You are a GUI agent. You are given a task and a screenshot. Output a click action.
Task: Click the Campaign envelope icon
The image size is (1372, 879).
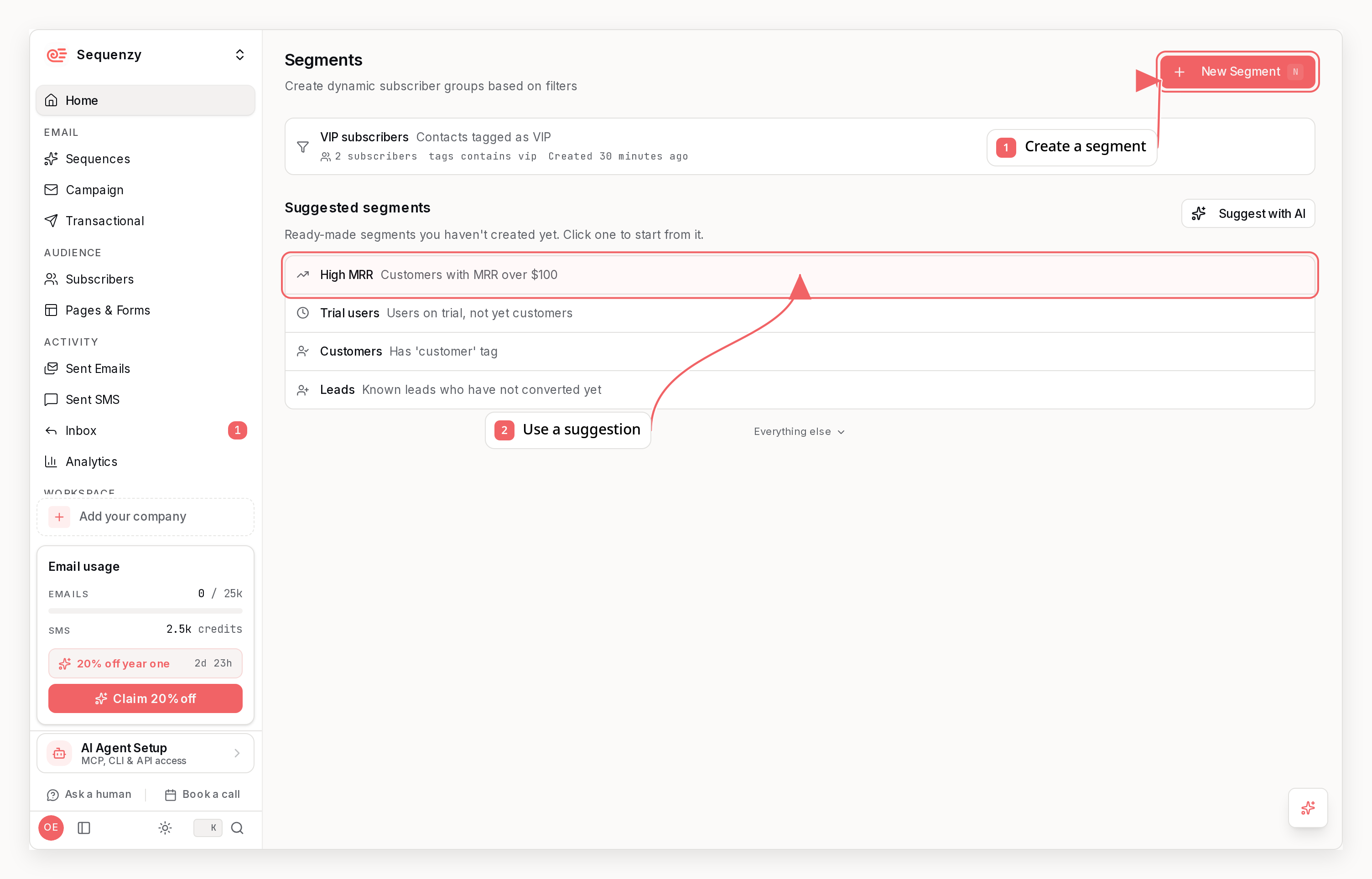52,190
